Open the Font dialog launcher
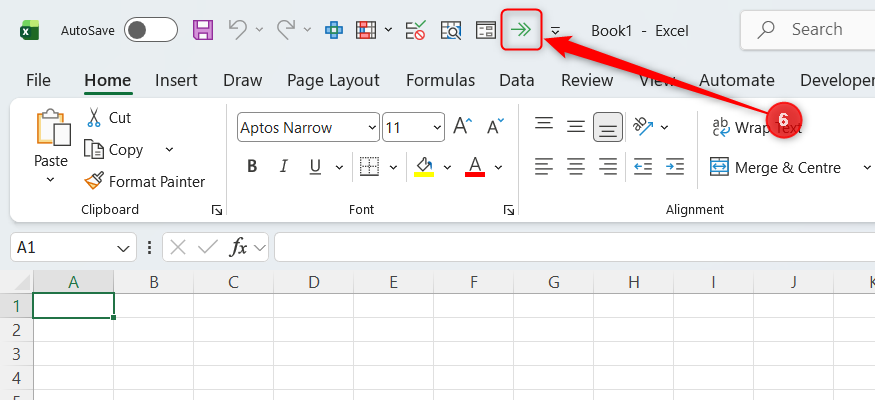This screenshot has width=875, height=400. point(508,210)
